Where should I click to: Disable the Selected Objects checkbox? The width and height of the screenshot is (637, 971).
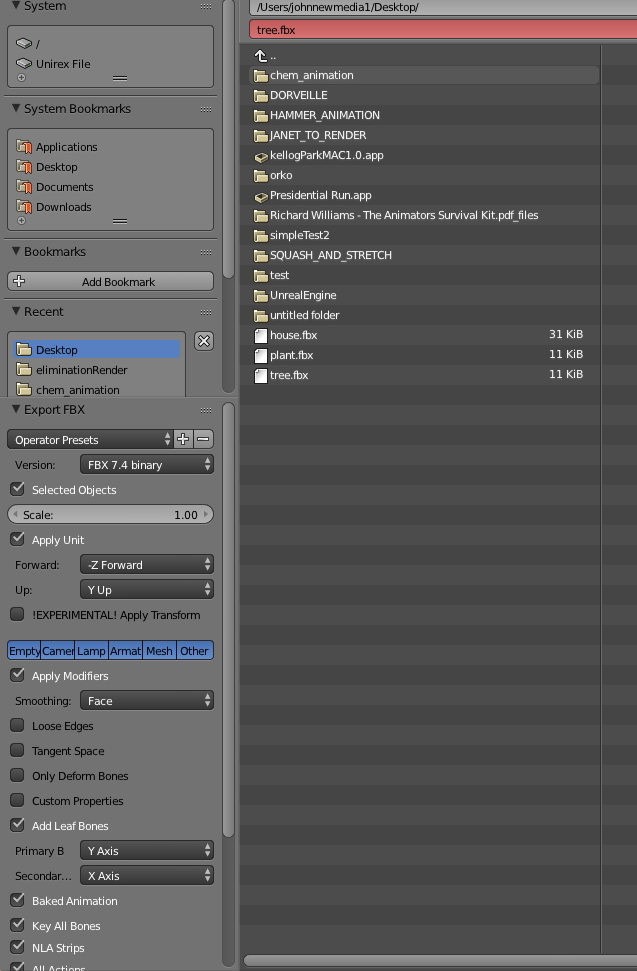(18, 489)
